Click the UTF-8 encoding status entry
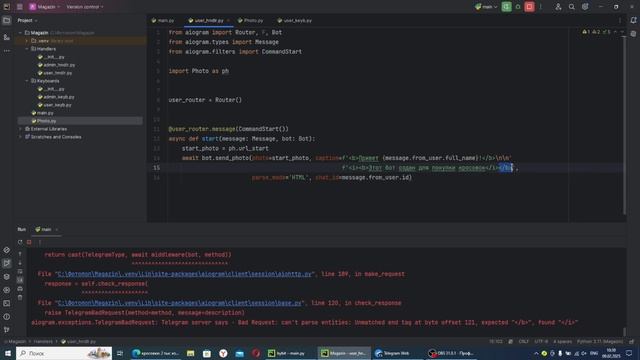 click(541, 341)
